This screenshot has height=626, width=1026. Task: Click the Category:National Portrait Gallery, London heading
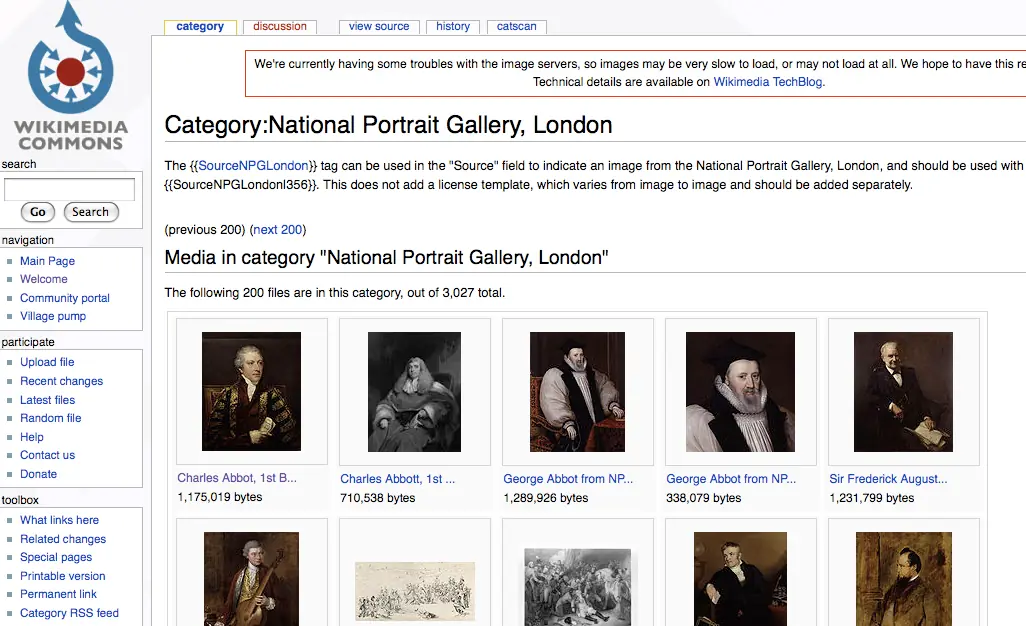(388, 125)
